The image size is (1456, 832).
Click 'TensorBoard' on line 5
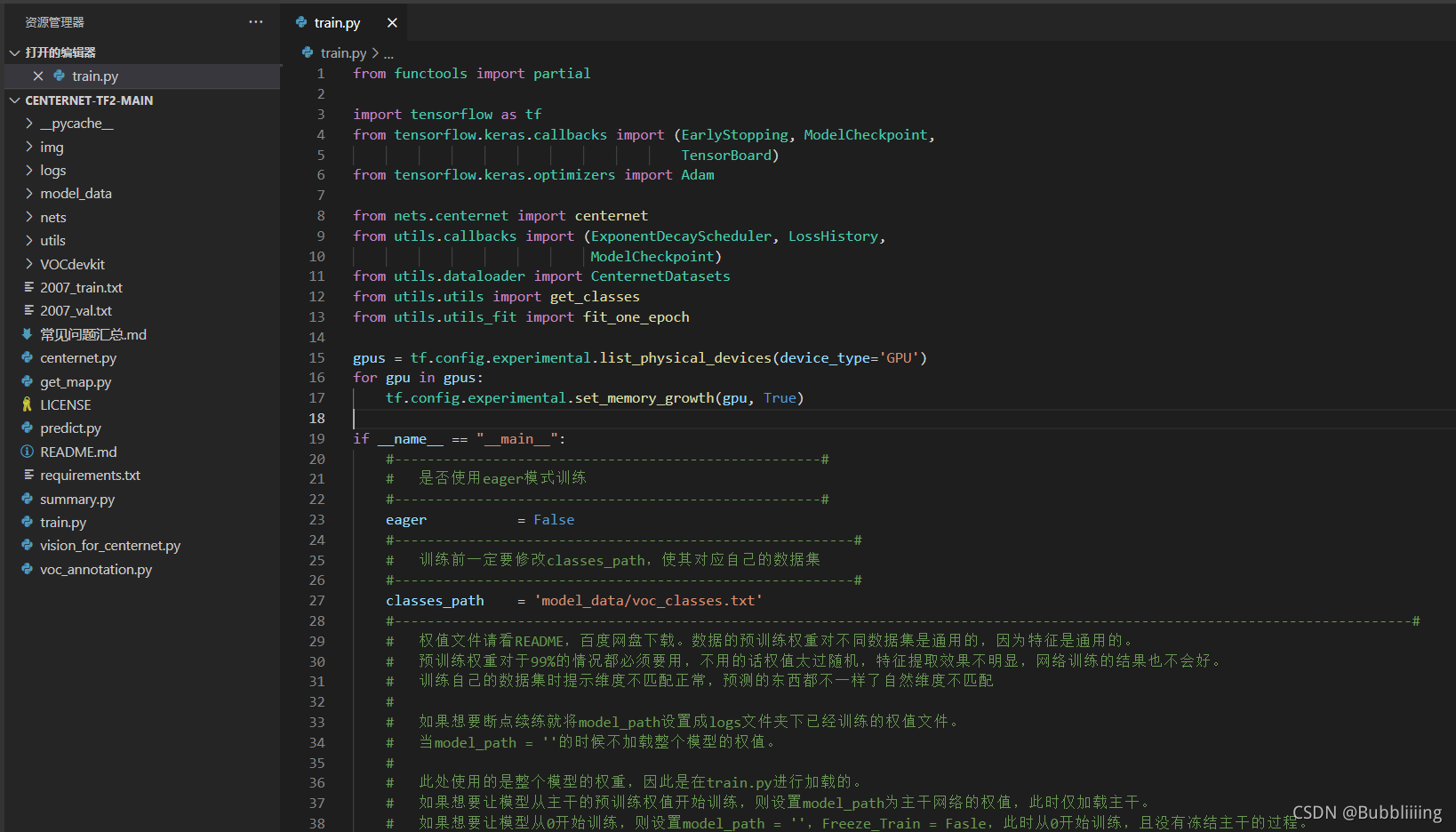point(726,156)
